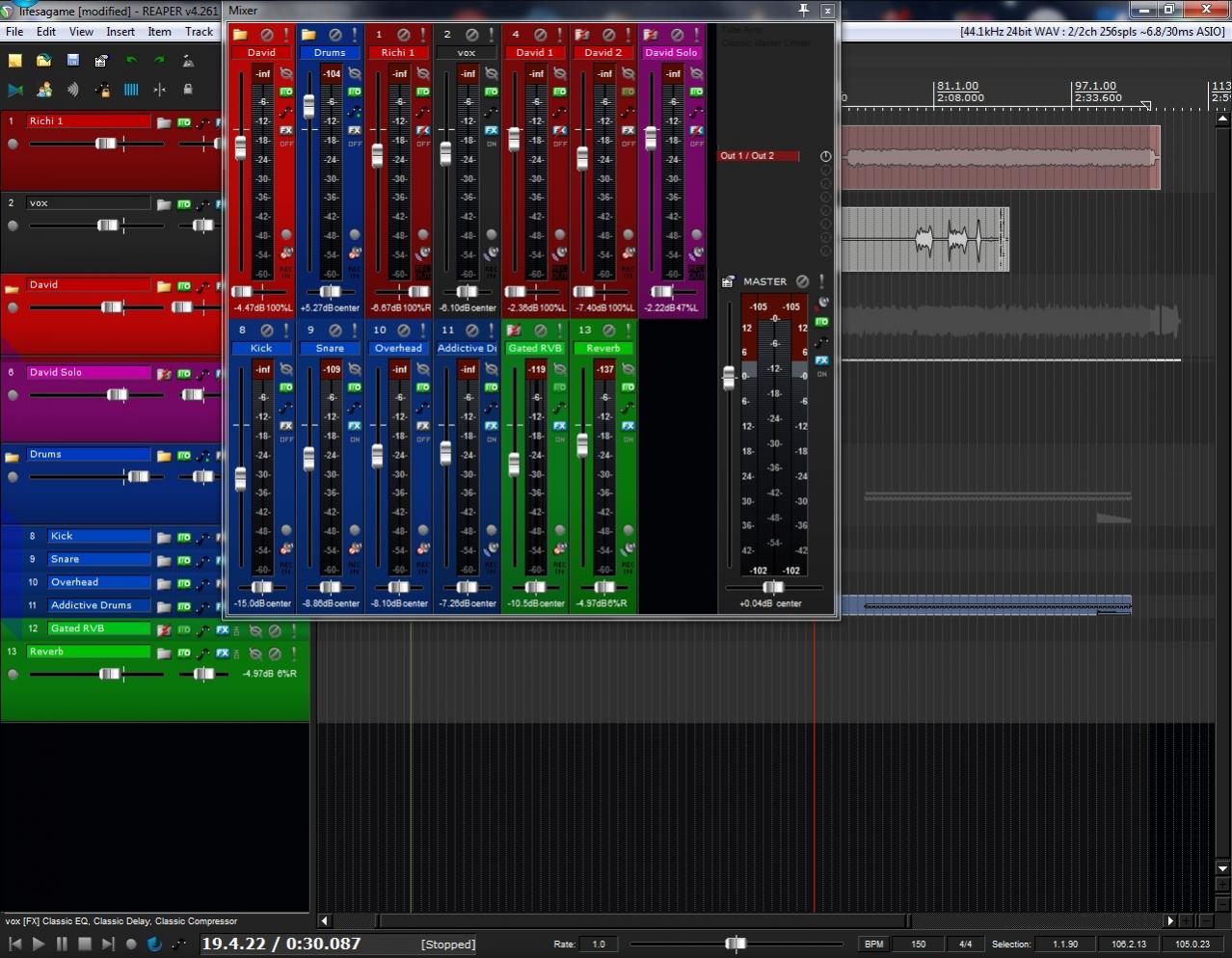Click the Out 1 / Out 2 output button
Viewport: 1232px width, 958px height.
click(759, 156)
